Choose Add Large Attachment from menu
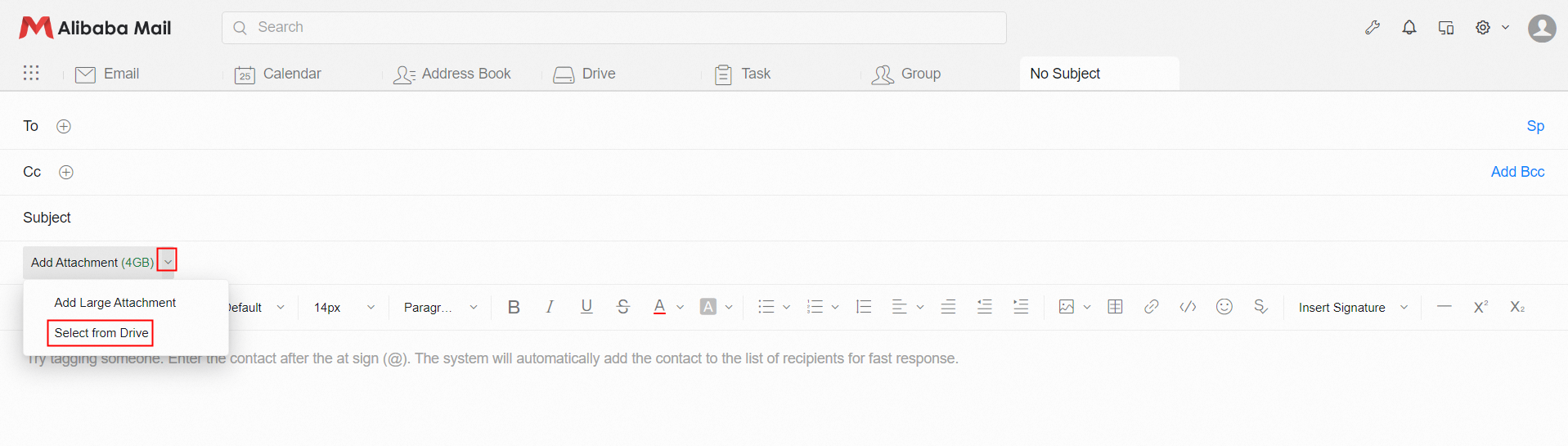Viewport: 1568px width, 446px height. point(115,302)
